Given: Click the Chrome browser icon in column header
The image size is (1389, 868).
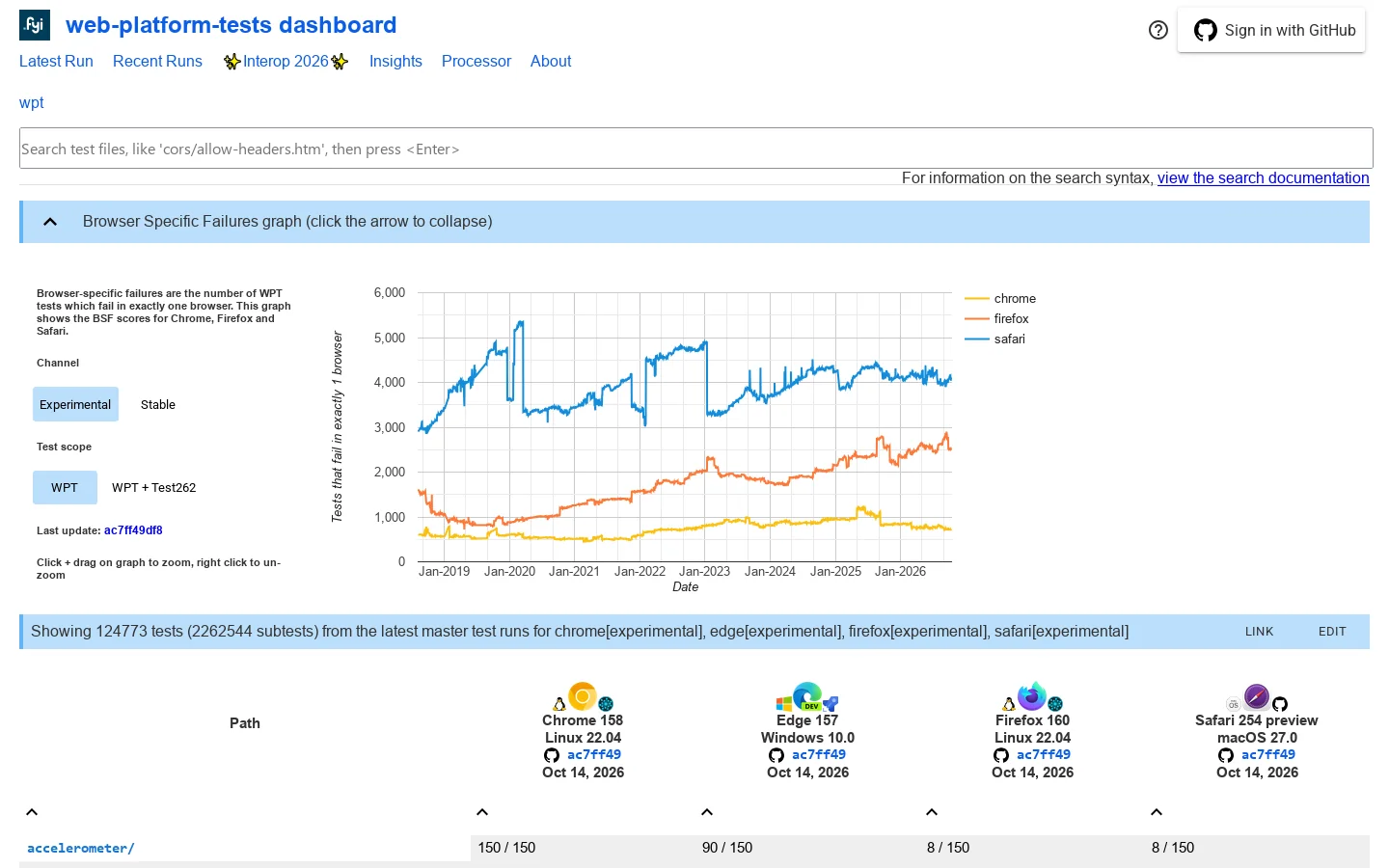Looking at the screenshot, I should tap(583, 696).
